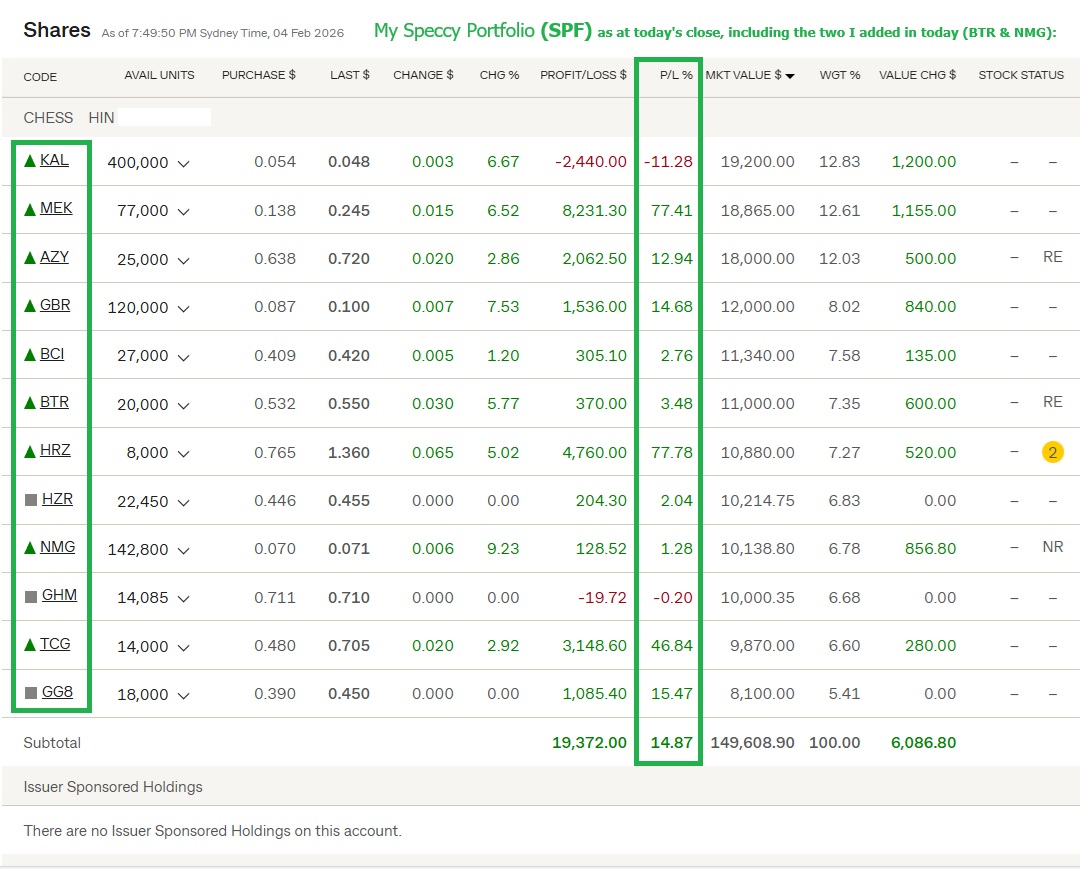Click the green triangle icon beside TCG
The image size is (1080, 869).
point(30,645)
